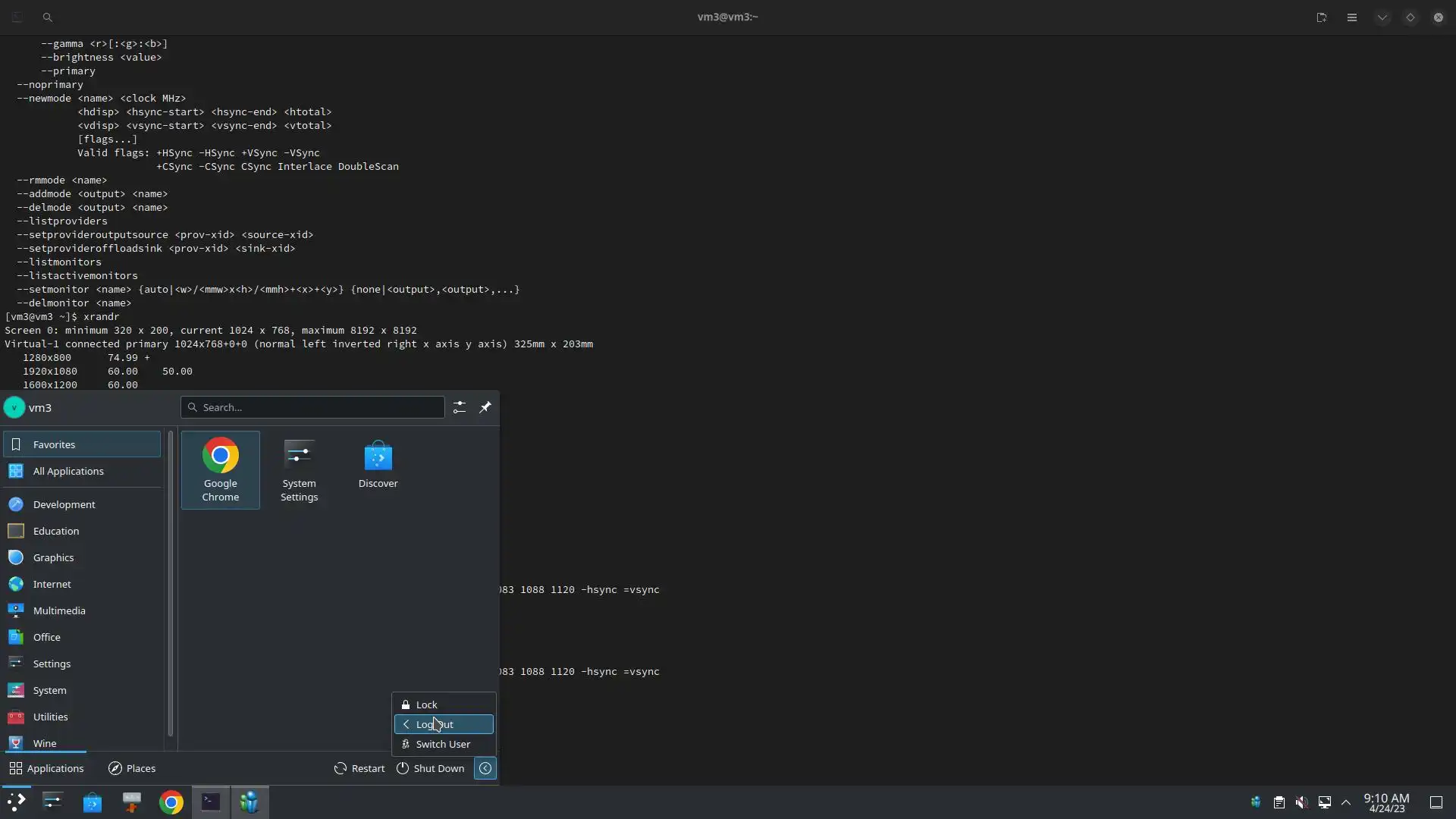Choose Switch User menu entry
Screen dimensions: 1456x819
coord(443,744)
